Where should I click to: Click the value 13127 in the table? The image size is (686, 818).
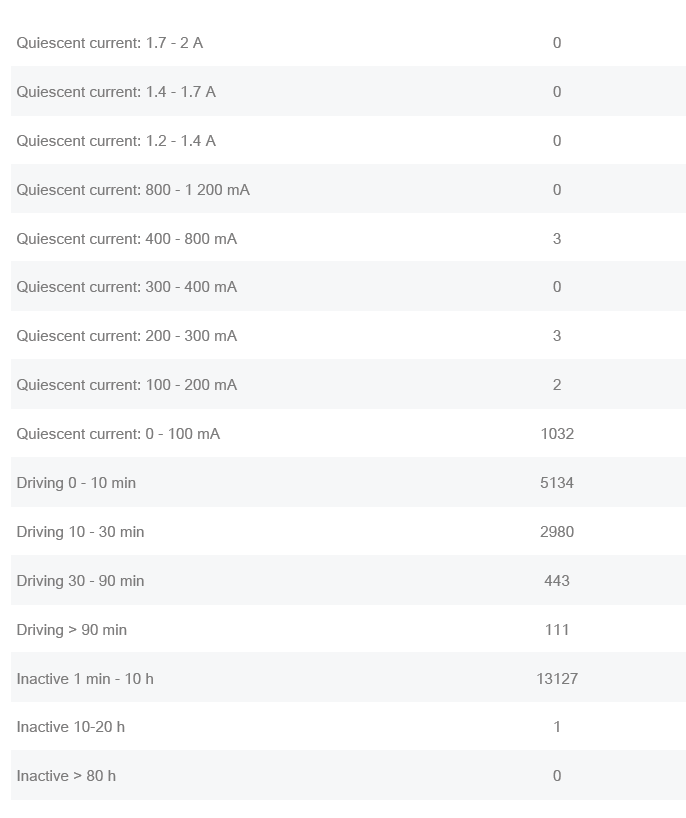557,679
